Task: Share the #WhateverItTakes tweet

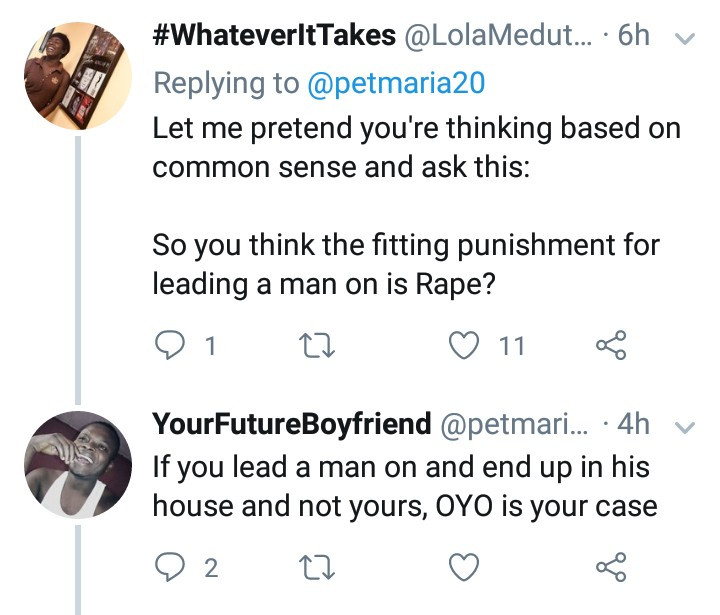Action: [x=610, y=346]
